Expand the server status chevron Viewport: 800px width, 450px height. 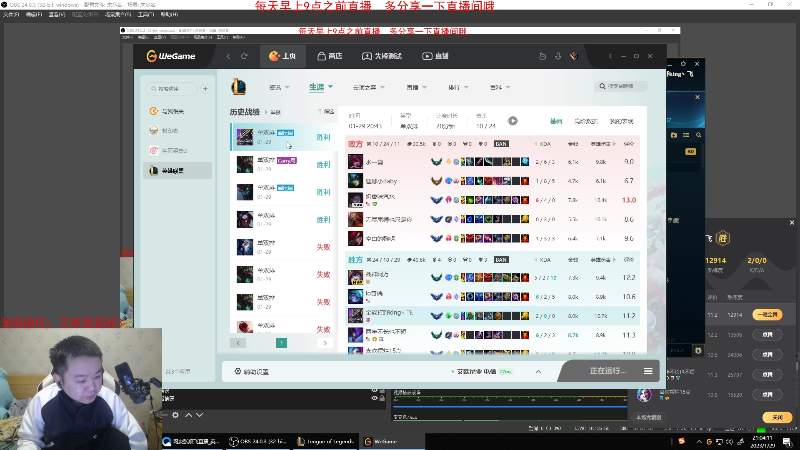538,371
